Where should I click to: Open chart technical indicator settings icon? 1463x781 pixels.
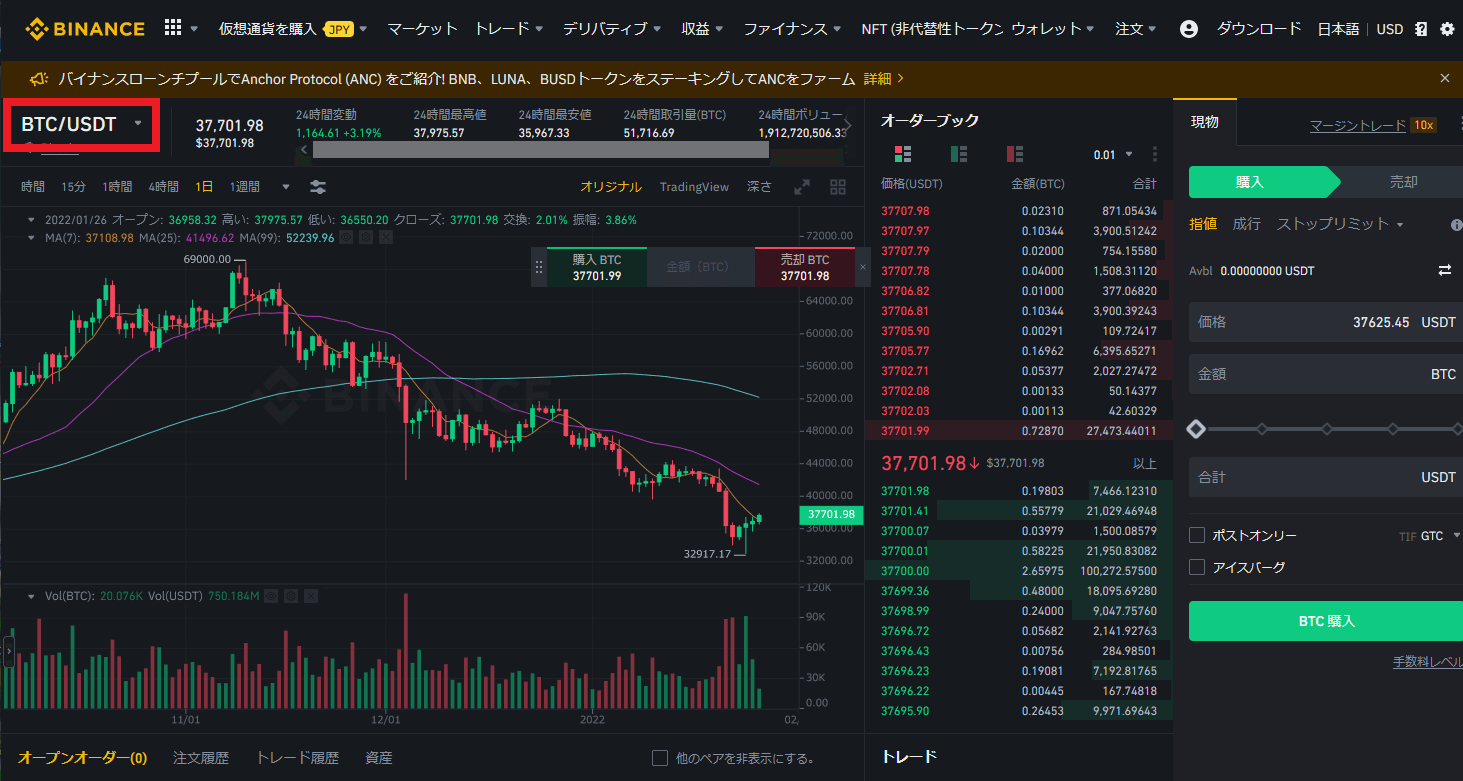click(x=318, y=187)
